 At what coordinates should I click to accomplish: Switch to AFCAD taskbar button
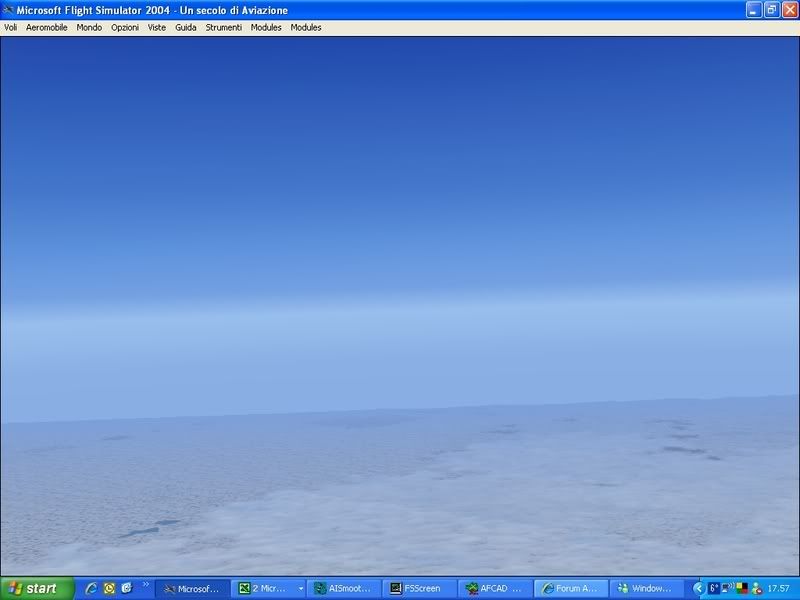[495, 589]
